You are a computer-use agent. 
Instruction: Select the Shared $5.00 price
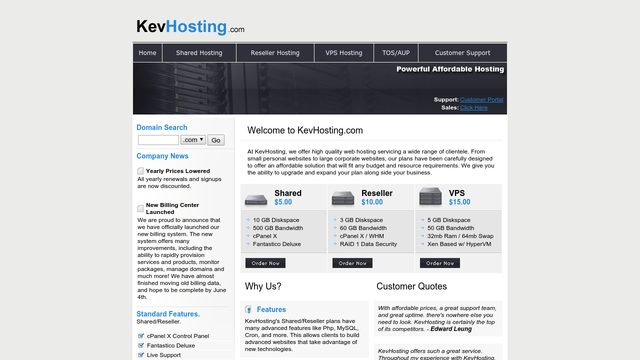[283, 202]
